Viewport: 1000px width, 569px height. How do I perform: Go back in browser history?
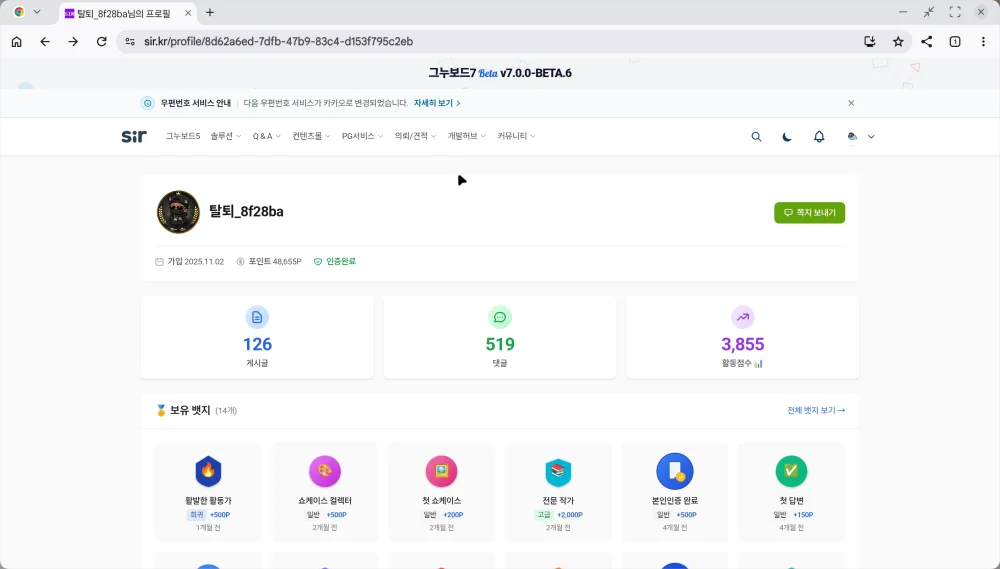point(45,41)
